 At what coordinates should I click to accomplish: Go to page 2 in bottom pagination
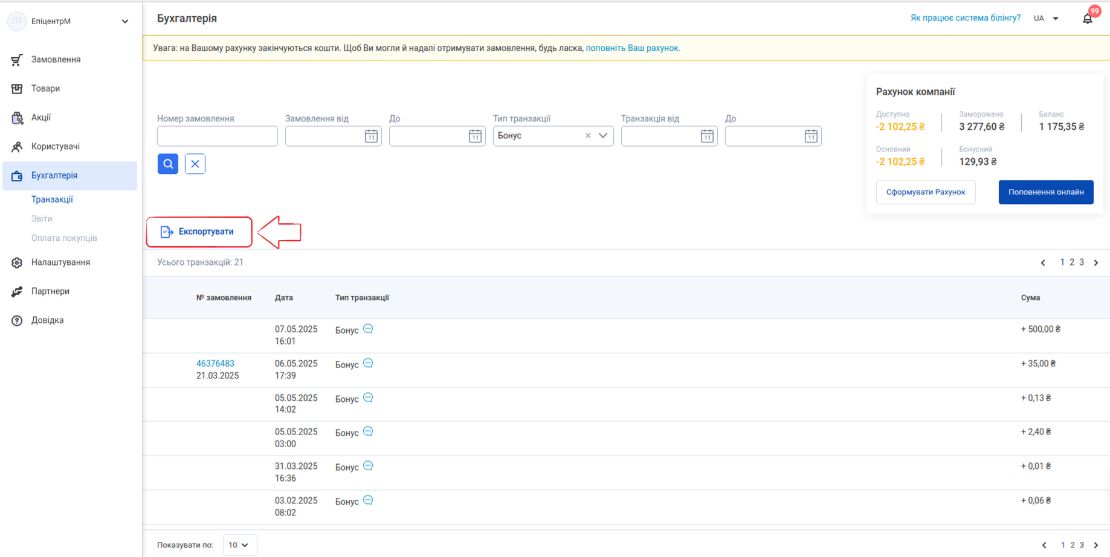tap(1072, 545)
